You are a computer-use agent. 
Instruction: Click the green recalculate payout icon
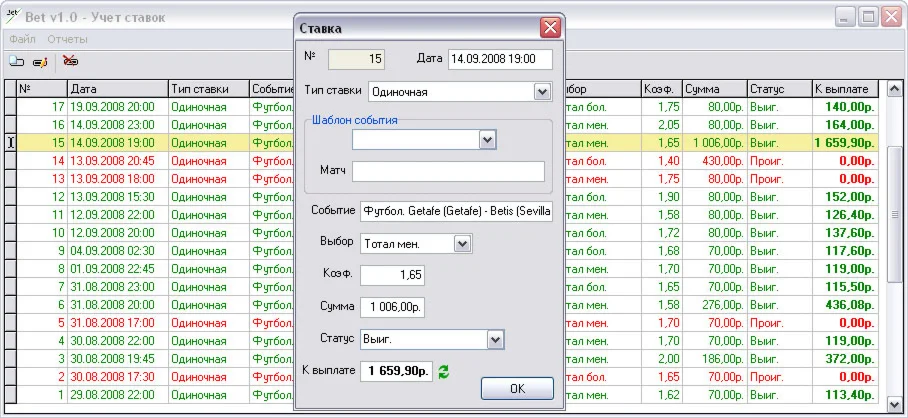pos(444,371)
